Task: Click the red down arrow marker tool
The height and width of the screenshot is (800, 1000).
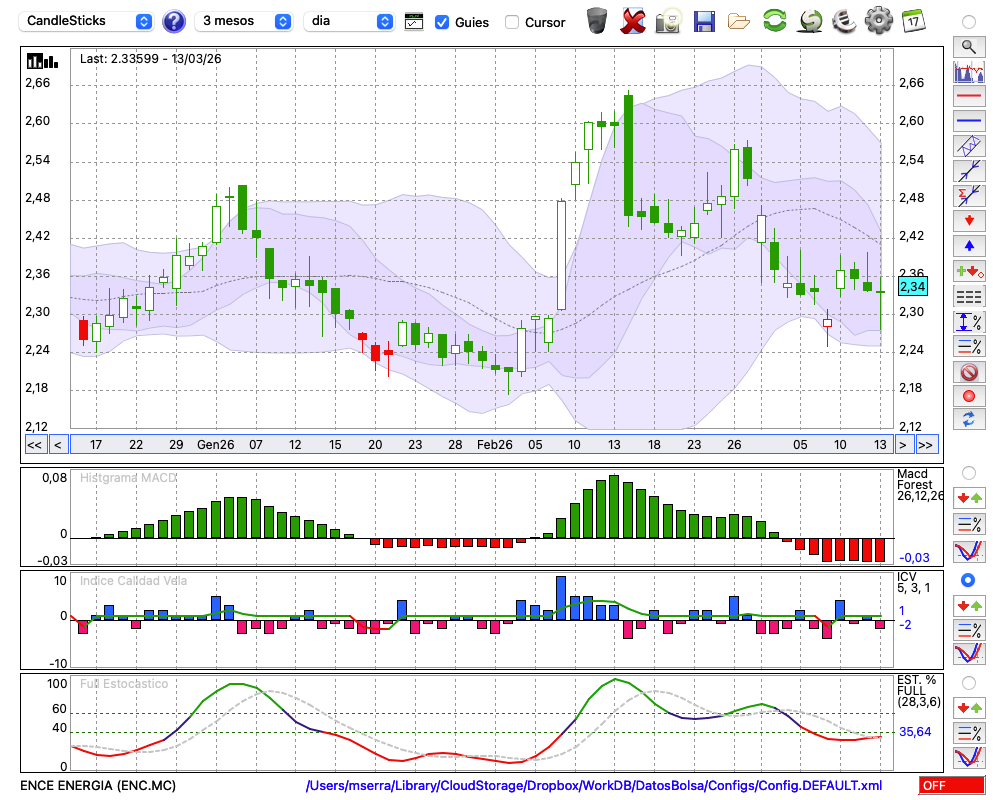Action: pyautogui.click(x=968, y=220)
